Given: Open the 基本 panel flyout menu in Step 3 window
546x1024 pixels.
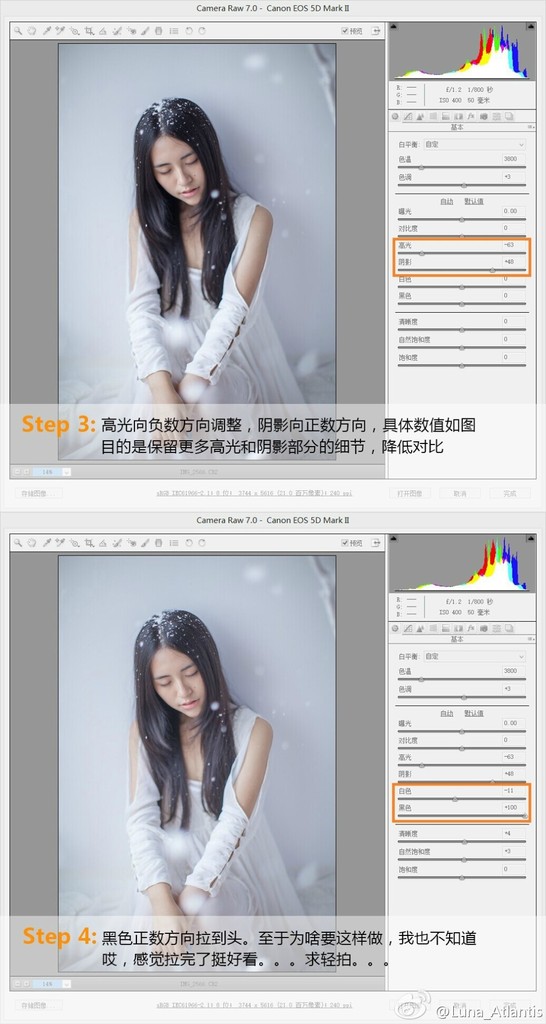Looking at the screenshot, I should pos(531,127).
